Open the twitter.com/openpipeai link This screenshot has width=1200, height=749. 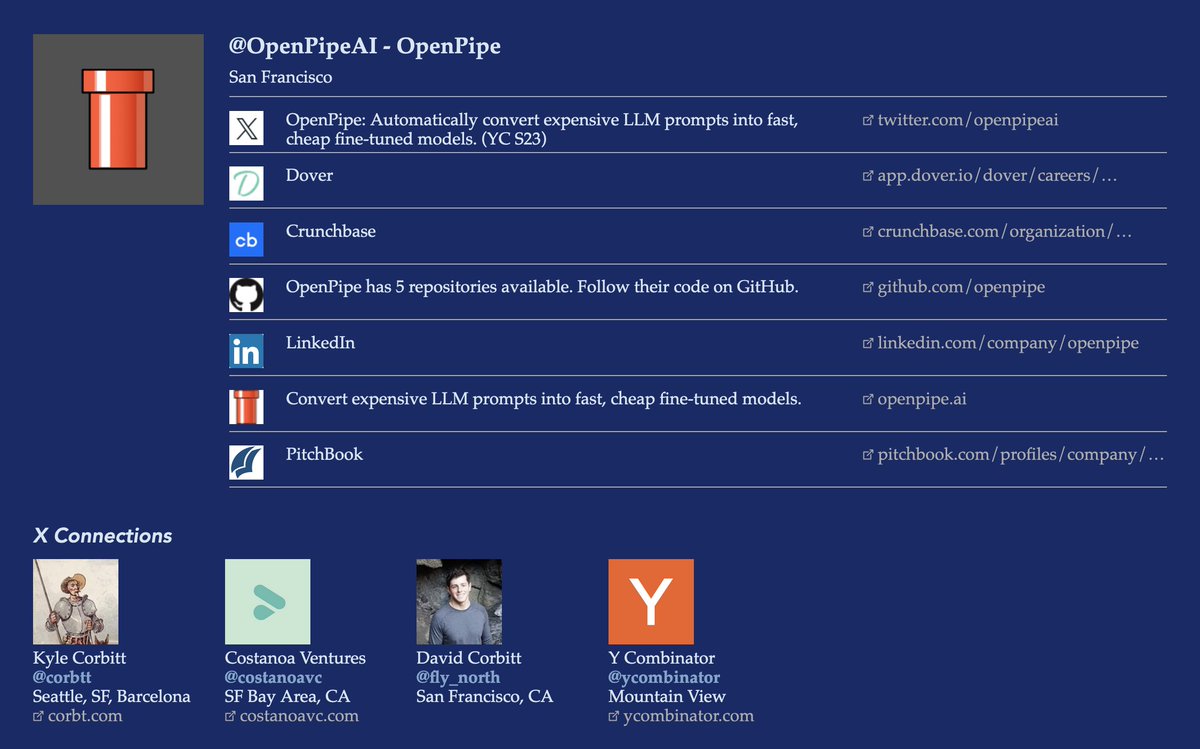968,120
